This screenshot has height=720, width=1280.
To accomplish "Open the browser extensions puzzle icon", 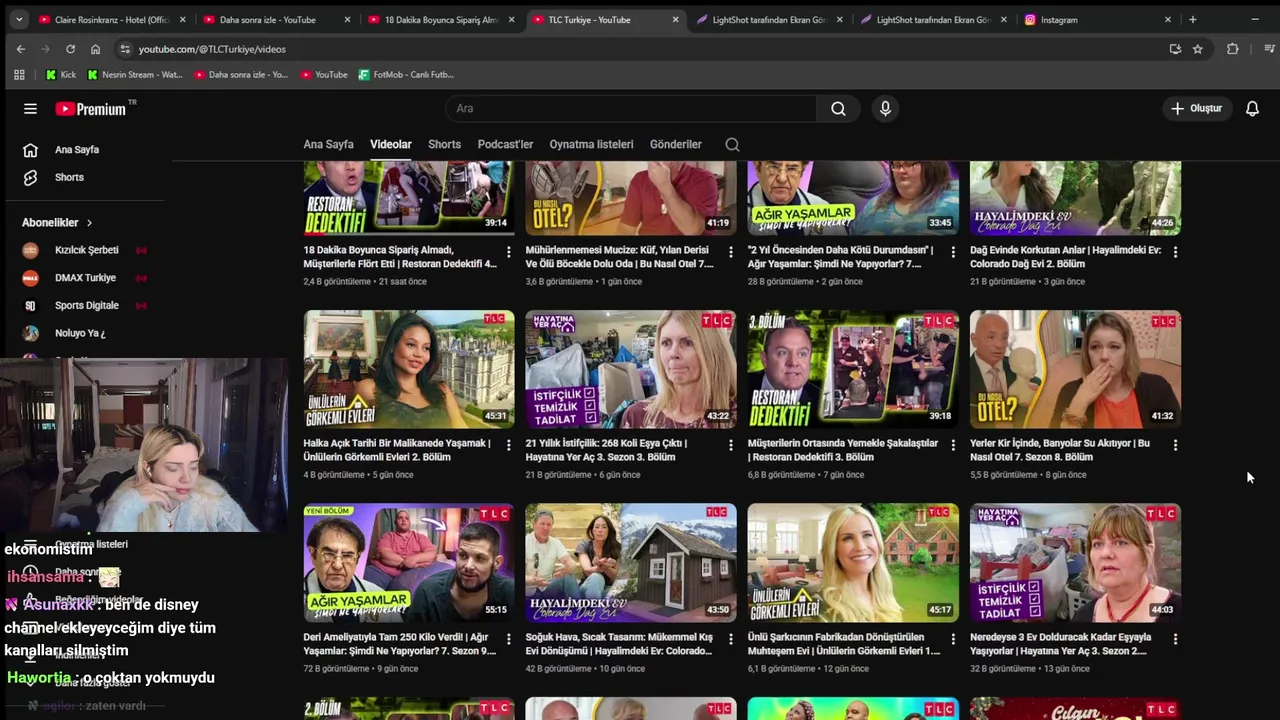I will (x=1232, y=49).
